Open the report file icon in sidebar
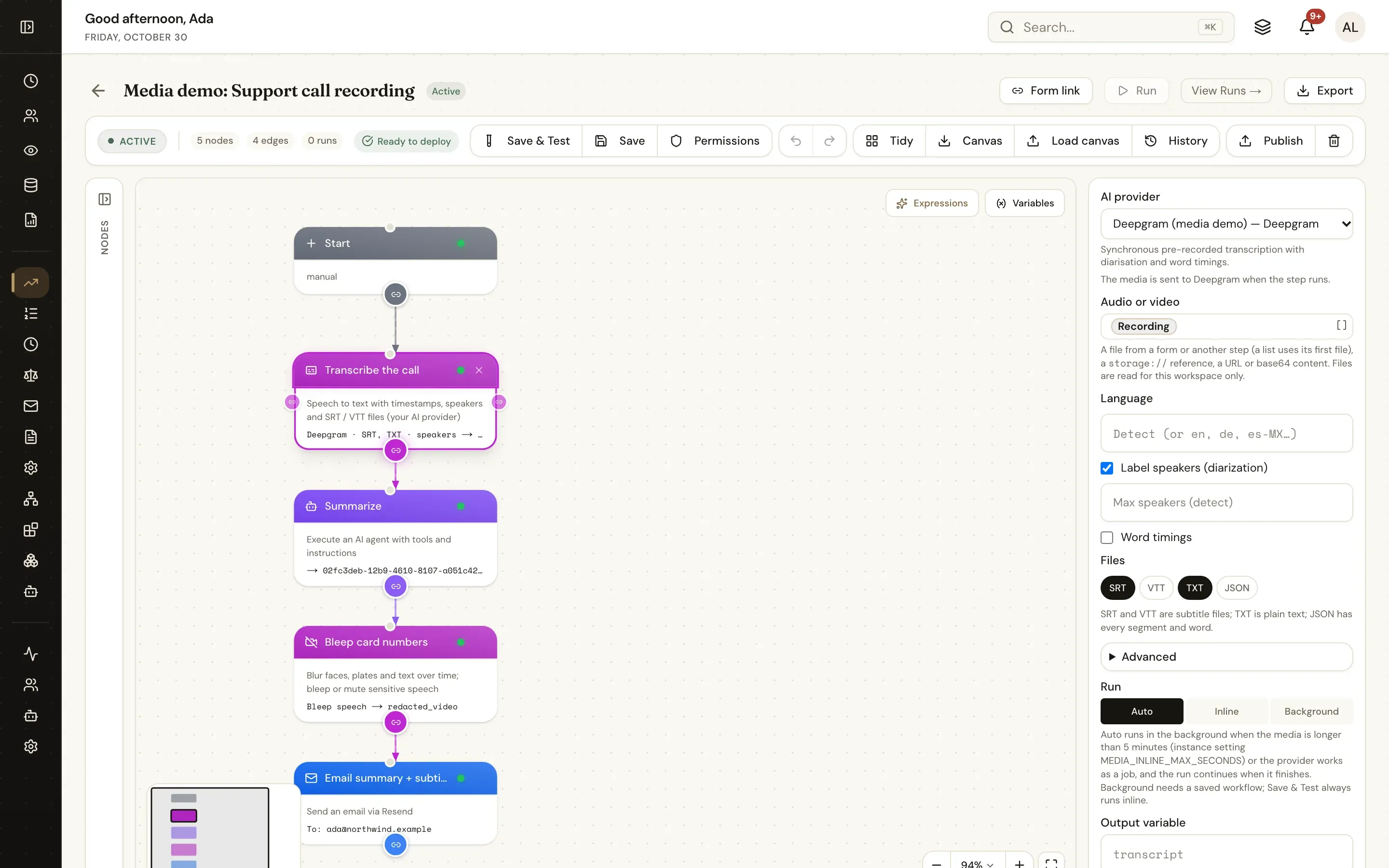Screen dimensions: 1389x868 coord(31,220)
